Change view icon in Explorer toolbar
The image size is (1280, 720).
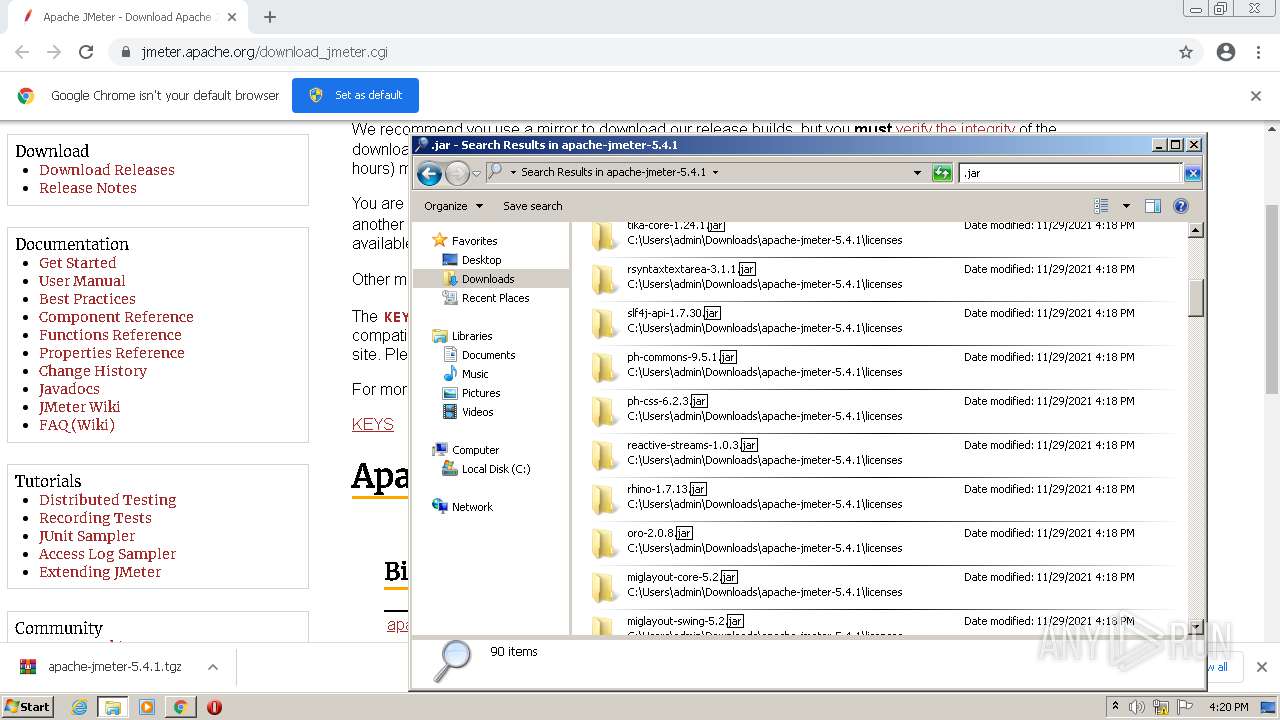(1101, 206)
